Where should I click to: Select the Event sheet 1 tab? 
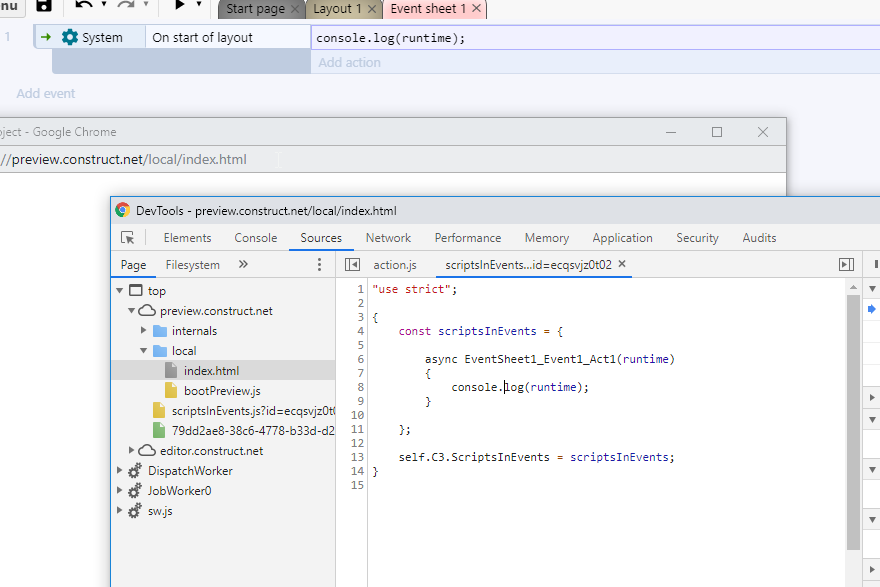pyautogui.click(x=428, y=9)
